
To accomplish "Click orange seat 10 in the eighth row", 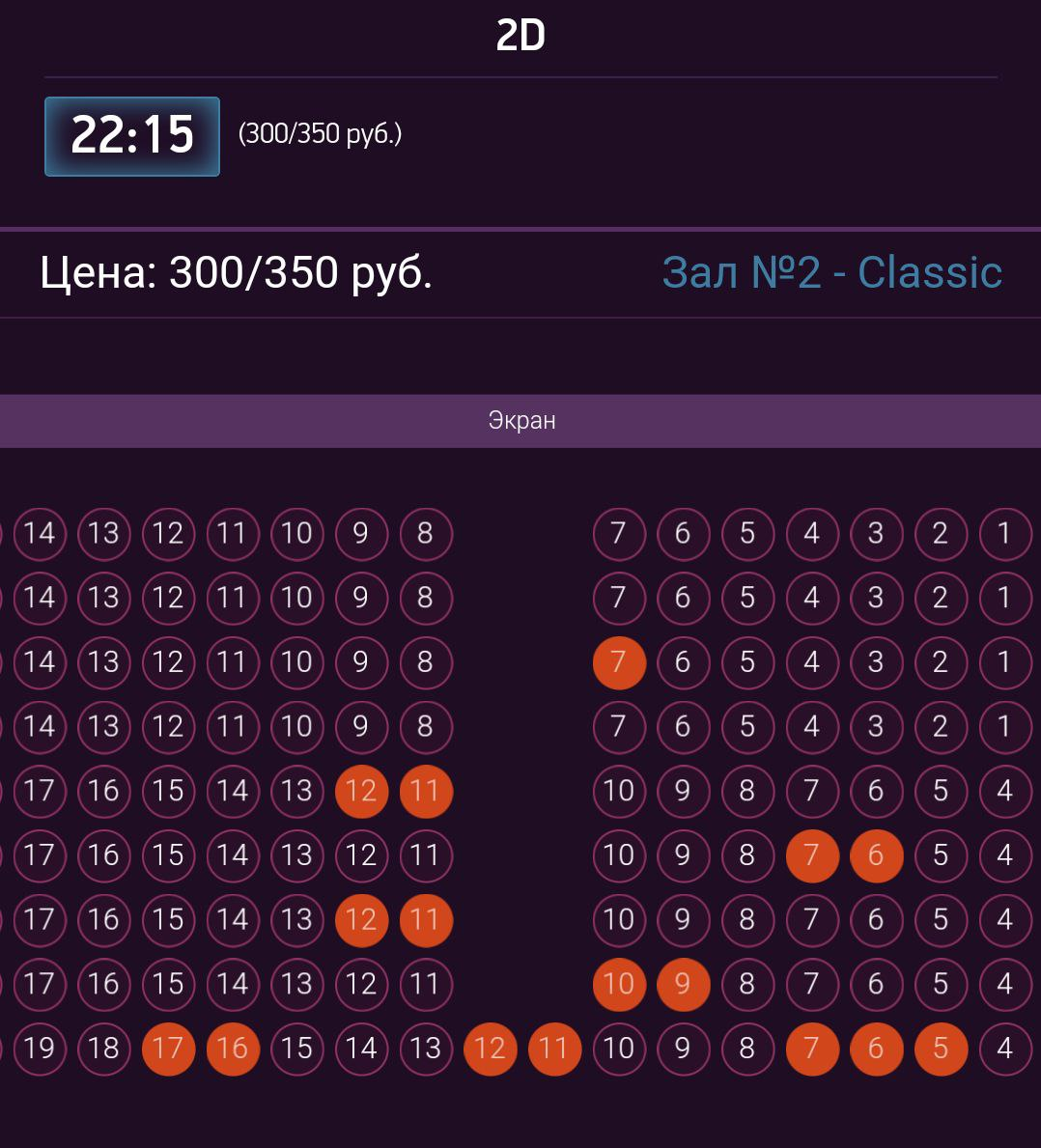I will tap(619, 984).
